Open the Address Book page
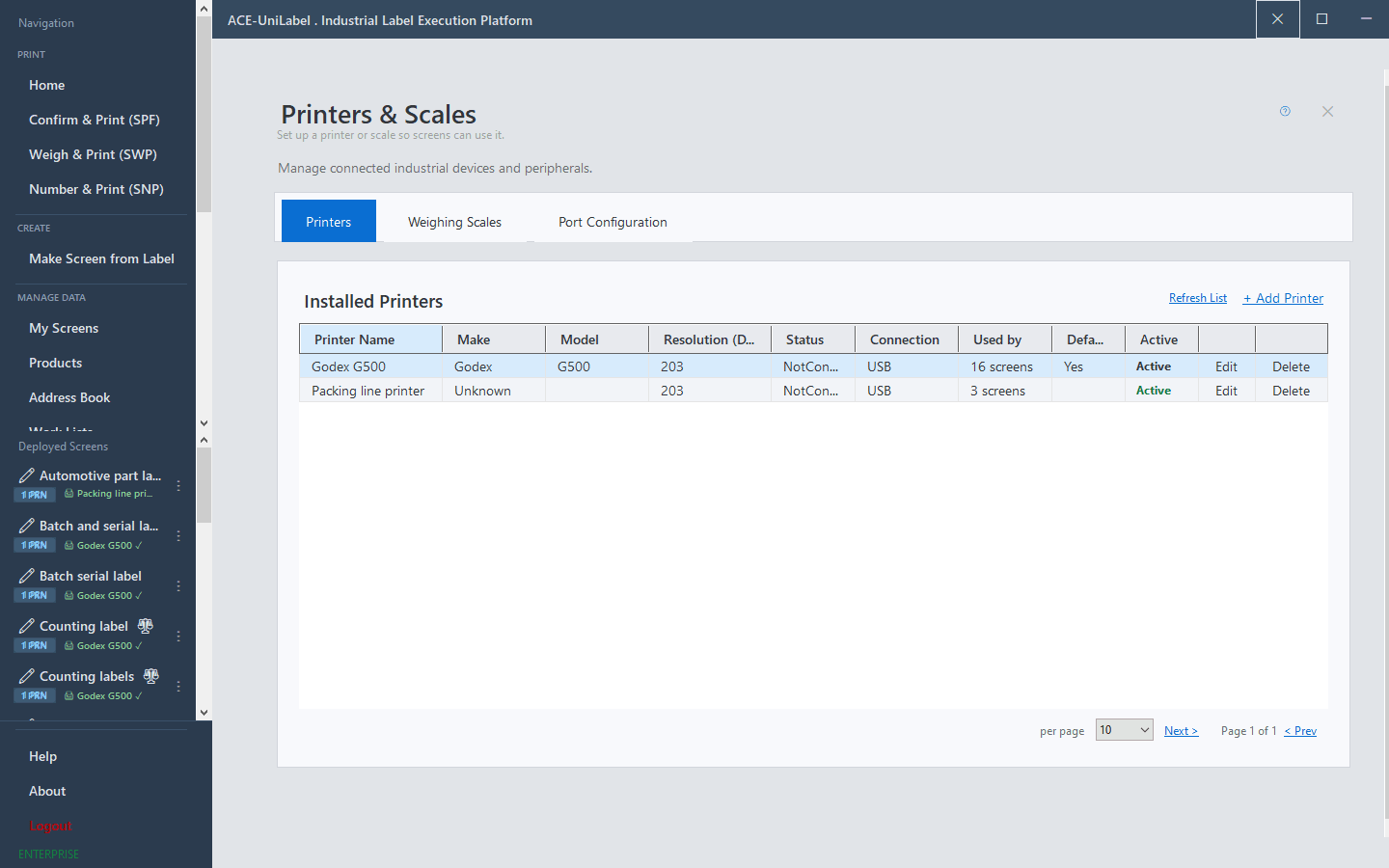1389x868 pixels. tap(69, 397)
